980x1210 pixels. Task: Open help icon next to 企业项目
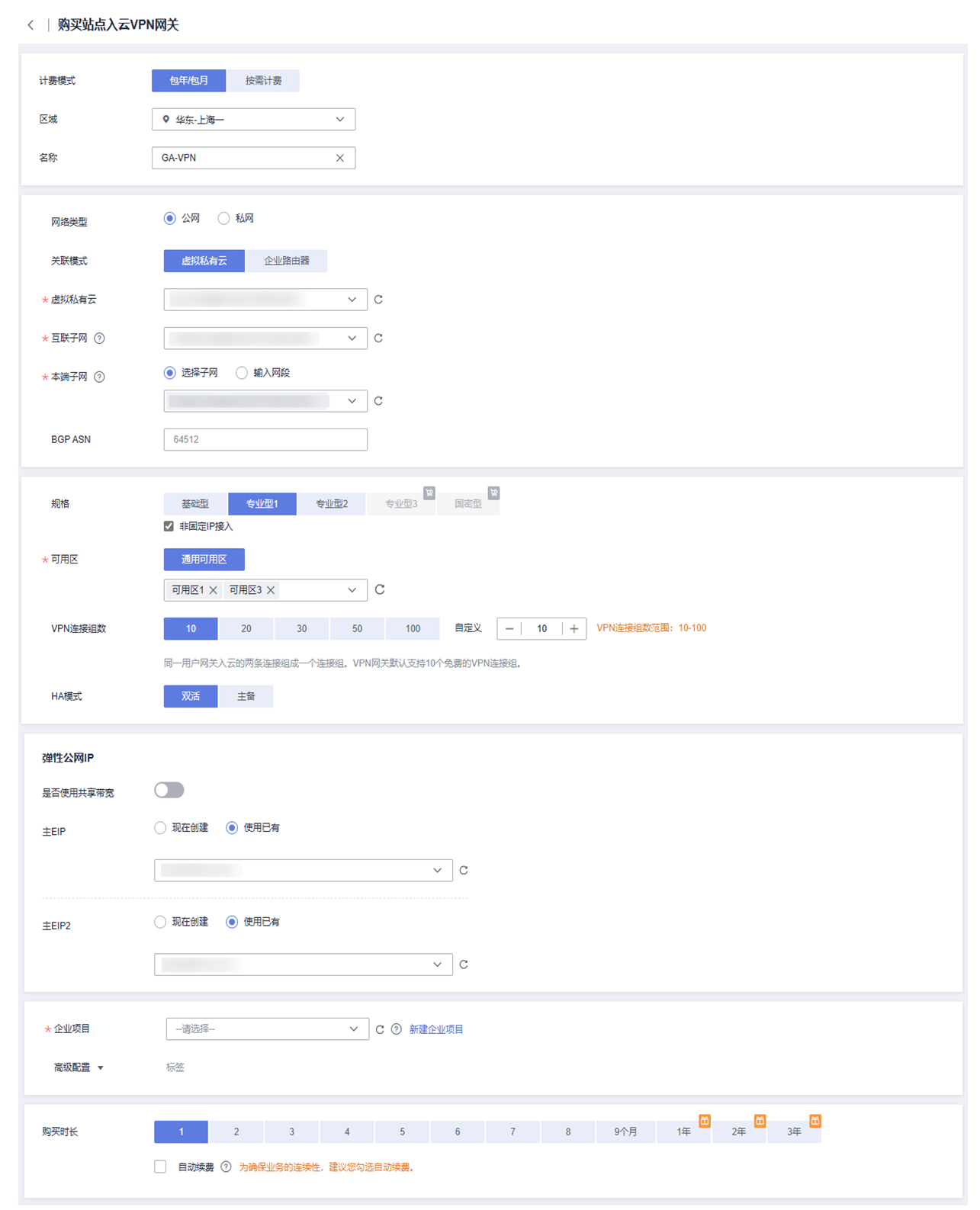(x=397, y=1029)
